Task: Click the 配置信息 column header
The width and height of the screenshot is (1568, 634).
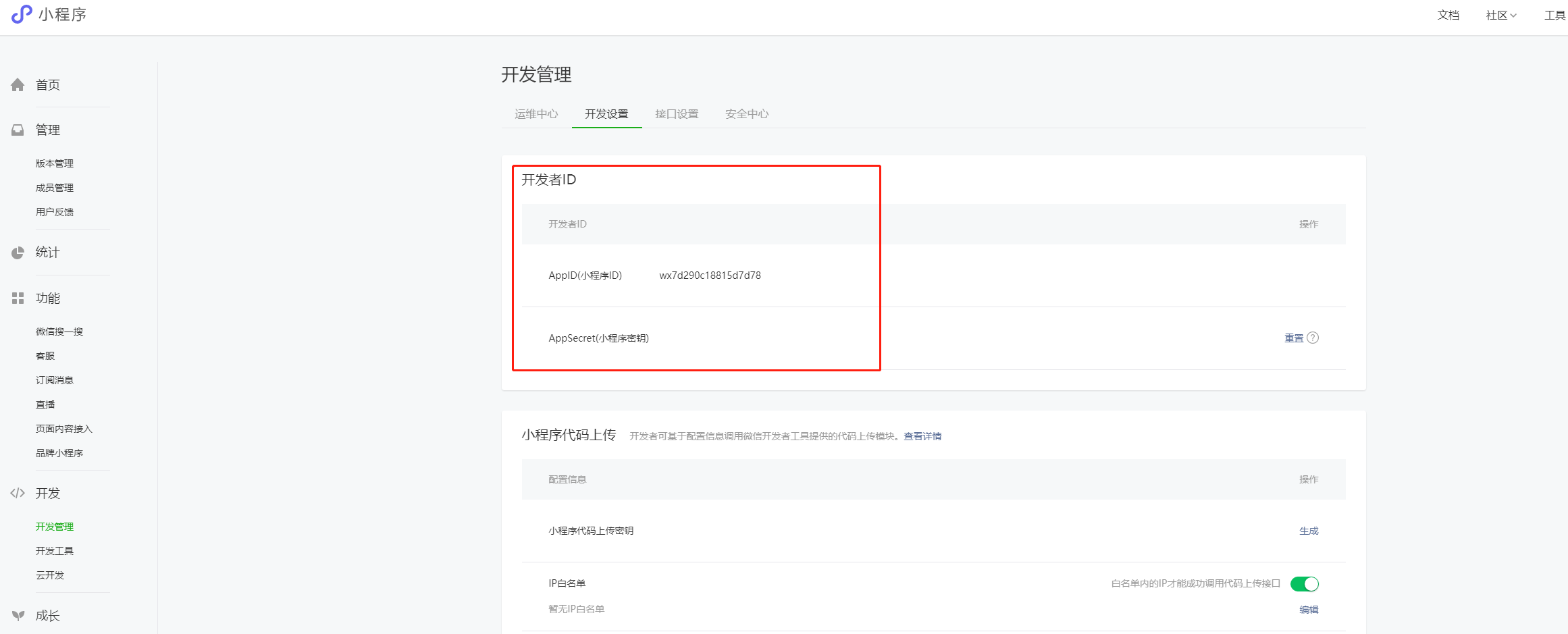Action: point(567,479)
